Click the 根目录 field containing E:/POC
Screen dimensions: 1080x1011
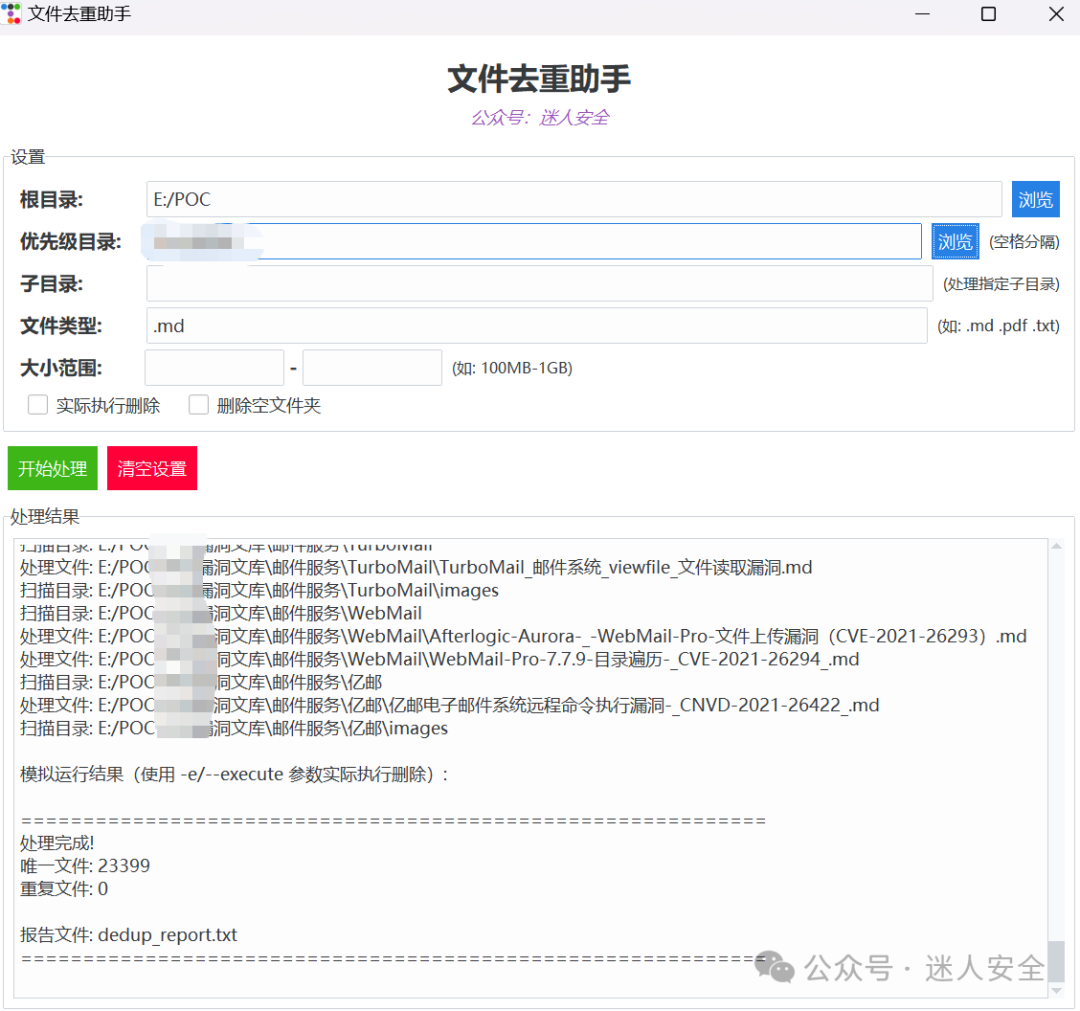pos(574,200)
